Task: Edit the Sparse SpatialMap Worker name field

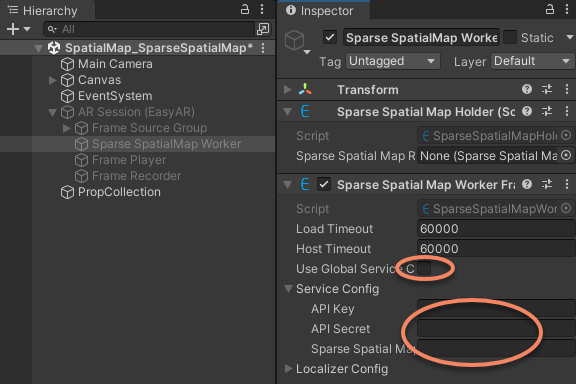Action: pos(421,37)
